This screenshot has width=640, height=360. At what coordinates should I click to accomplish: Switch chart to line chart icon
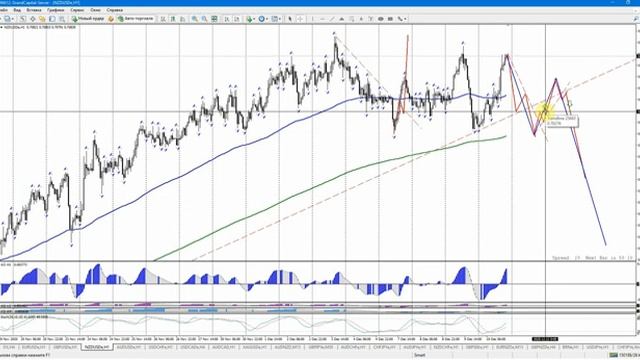pos(182,19)
